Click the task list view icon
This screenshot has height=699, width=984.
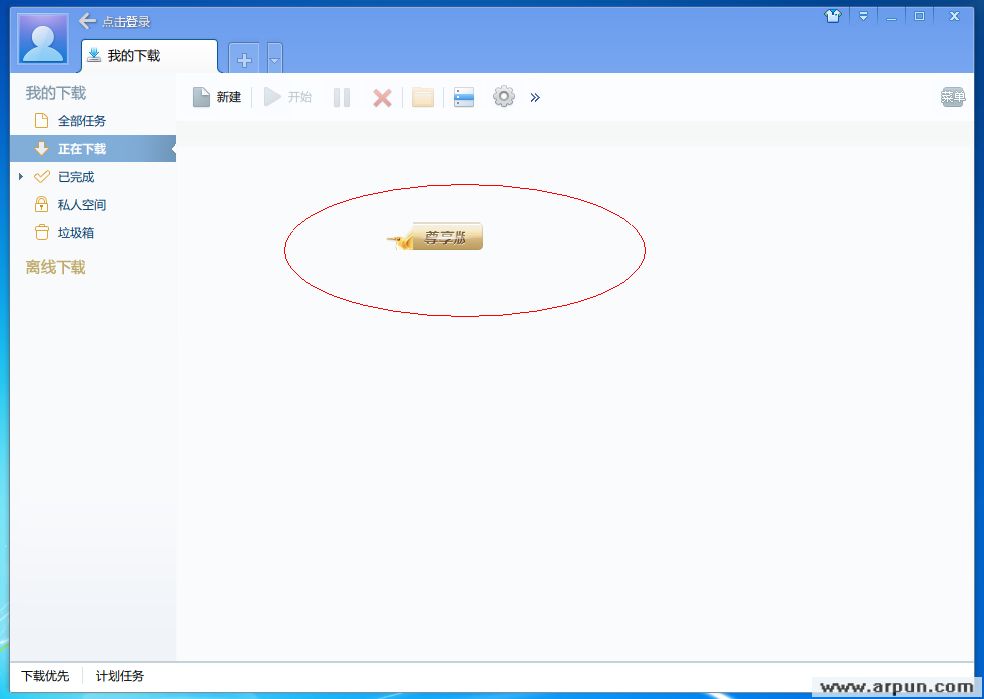point(464,97)
